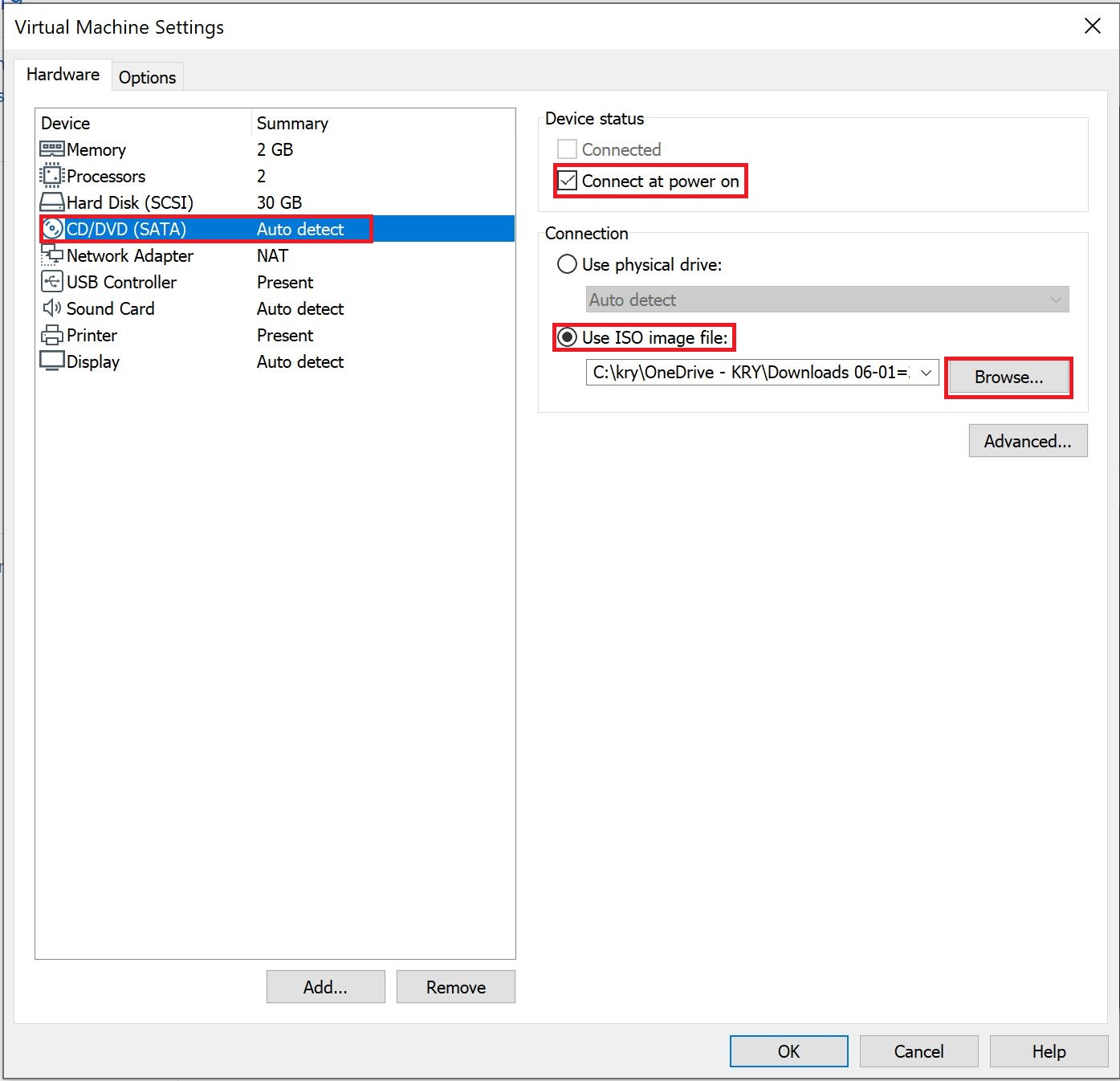Select the CD/DVD (SATA) disc icon
Image resolution: width=1120 pixels, height=1081 pixels.
[51, 229]
